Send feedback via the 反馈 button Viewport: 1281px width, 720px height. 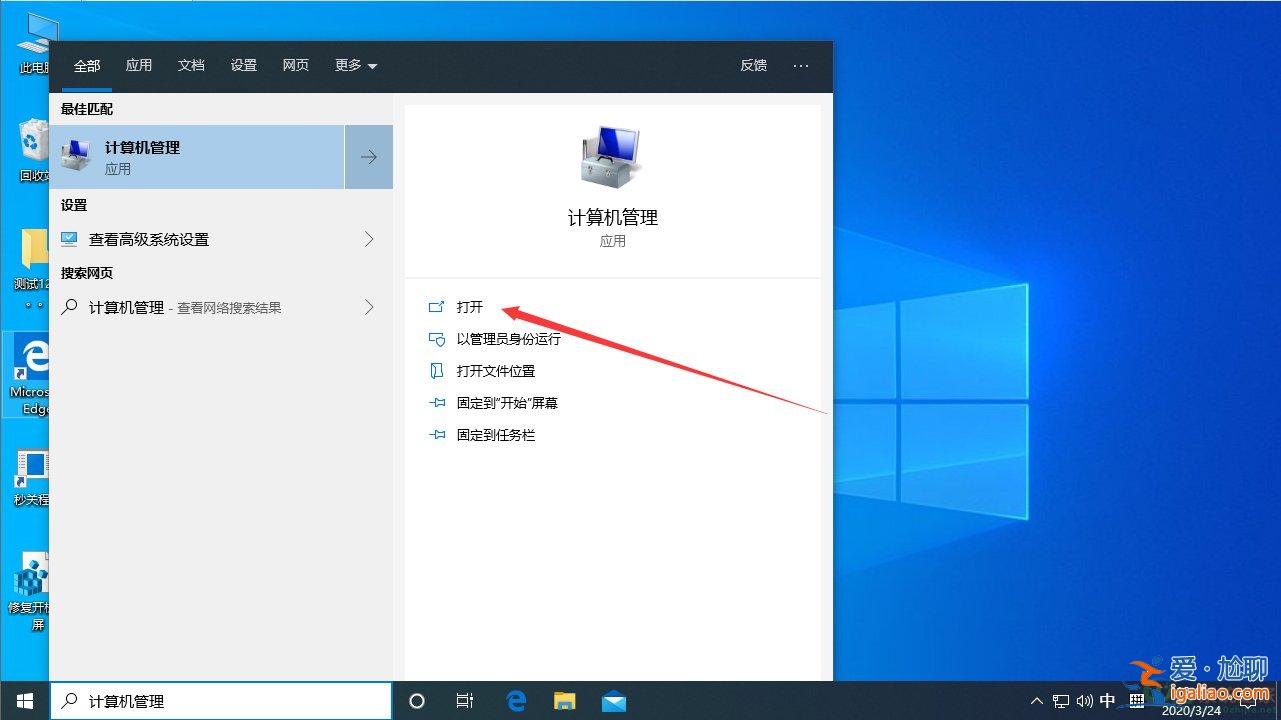pyautogui.click(x=753, y=65)
